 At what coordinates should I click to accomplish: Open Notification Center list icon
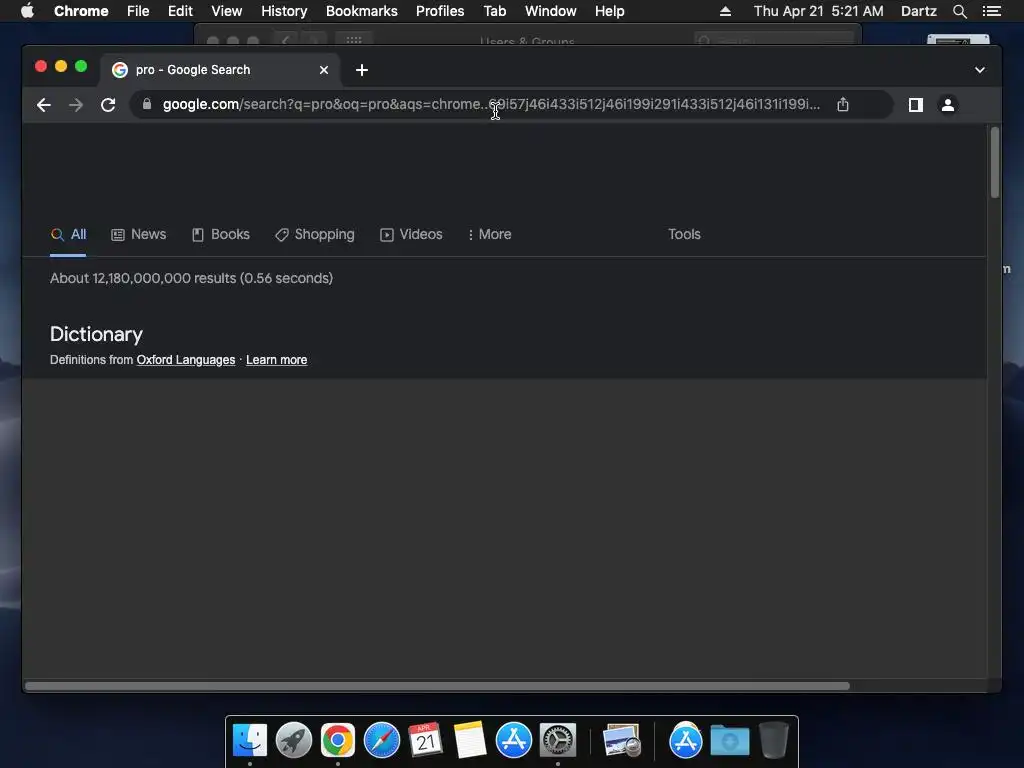tap(991, 11)
